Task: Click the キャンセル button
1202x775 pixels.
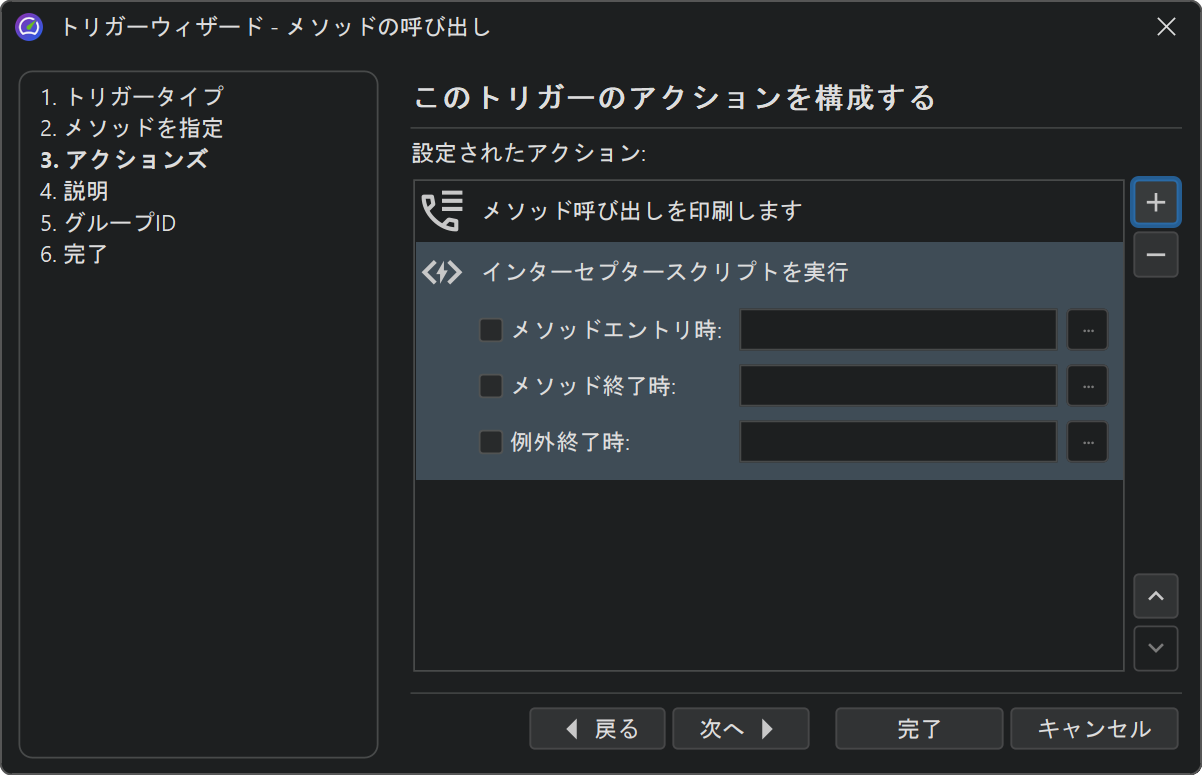Action: (1094, 729)
